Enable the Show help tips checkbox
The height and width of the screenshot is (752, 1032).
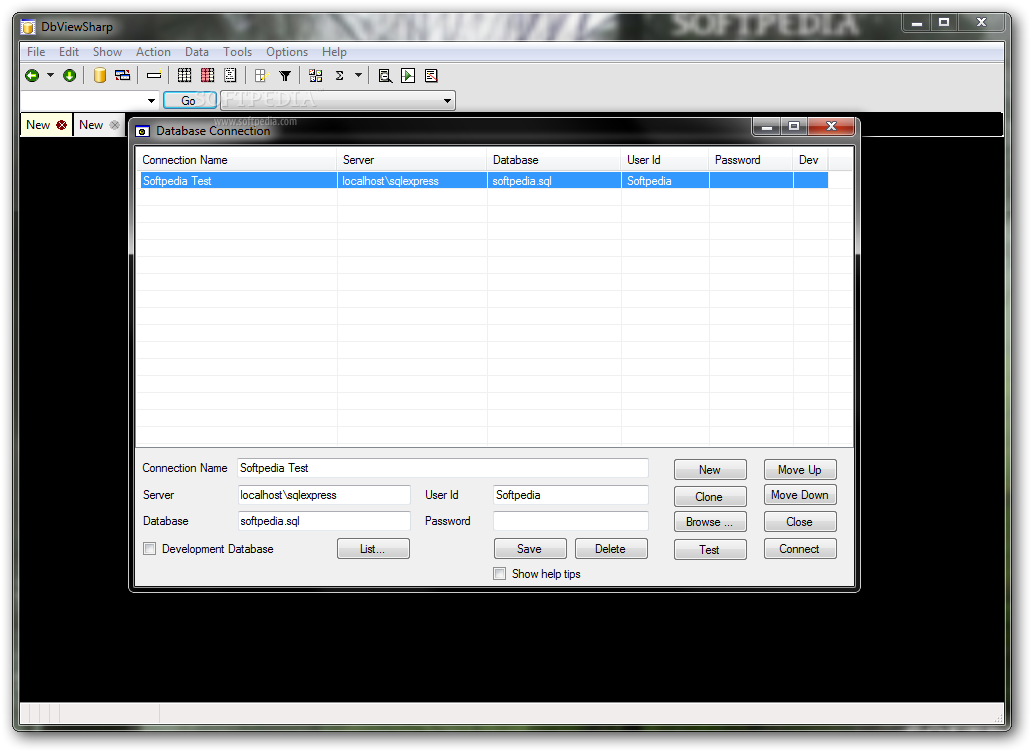coord(500,574)
